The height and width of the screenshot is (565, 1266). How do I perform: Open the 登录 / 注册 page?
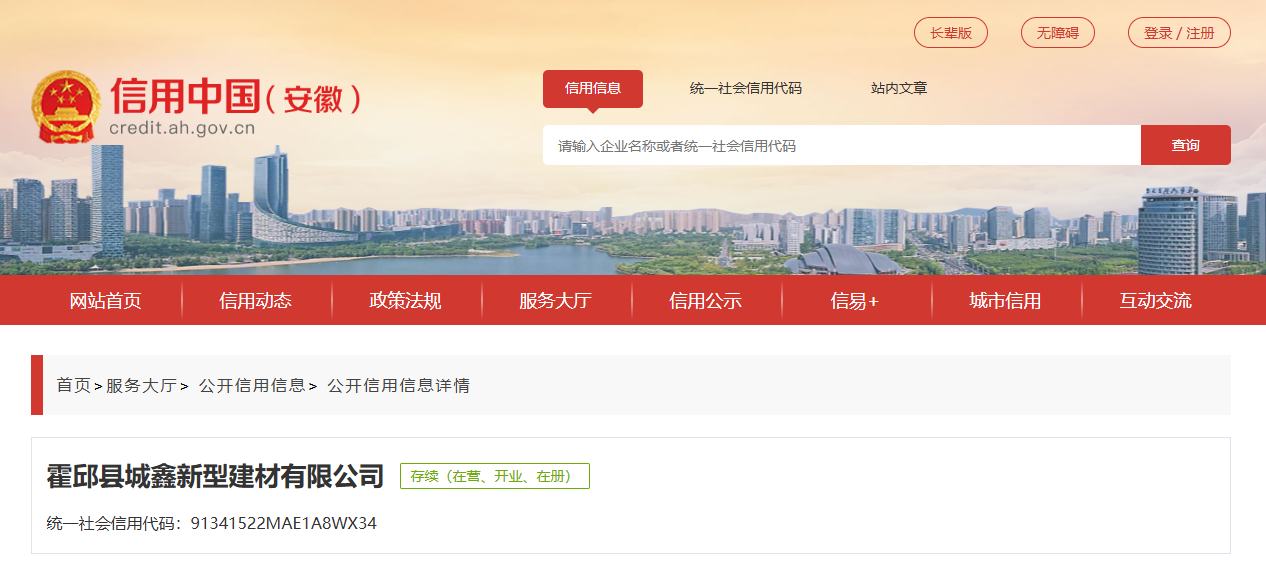tap(1179, 33)
